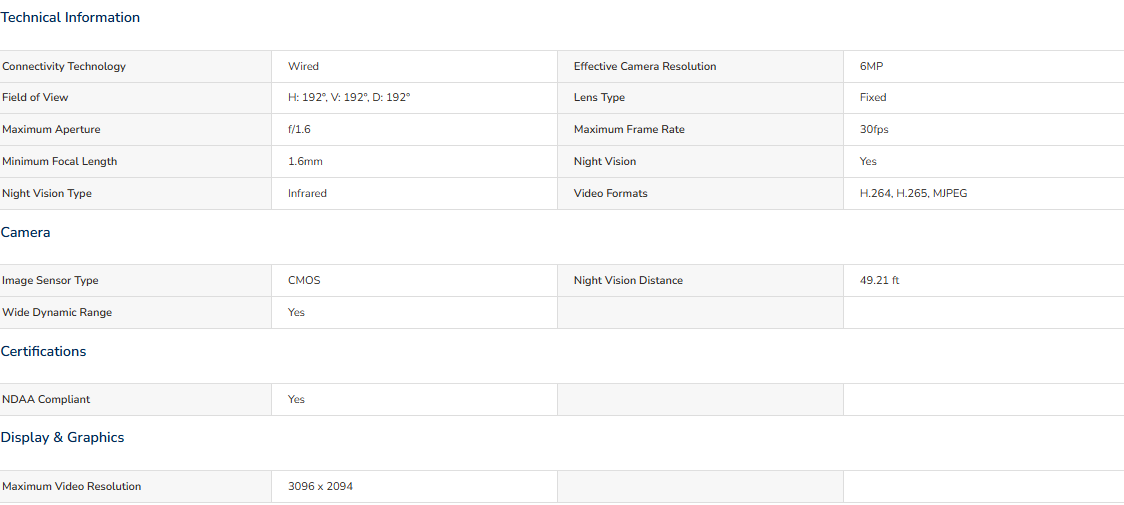1124x505 pixels.
Task: Select the 3096 x 2094 video resolution value
Action: pos(320,486)
